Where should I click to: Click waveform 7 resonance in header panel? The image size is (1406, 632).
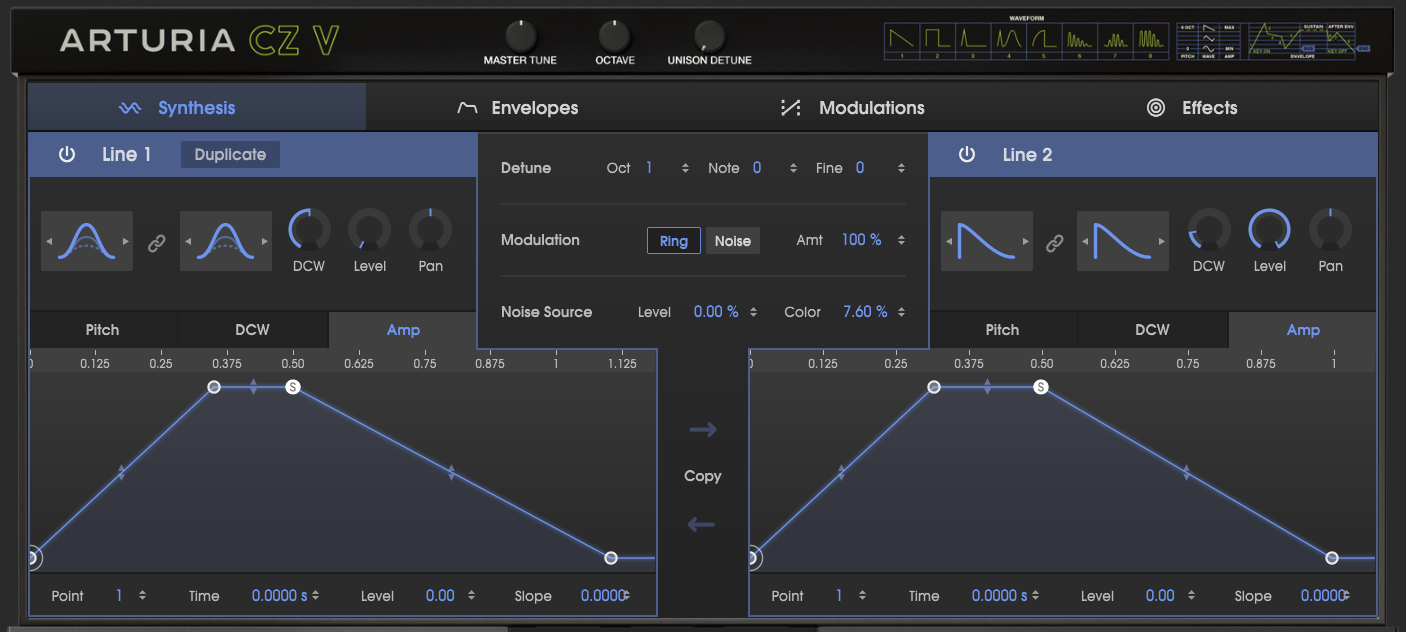[1117, 39]
